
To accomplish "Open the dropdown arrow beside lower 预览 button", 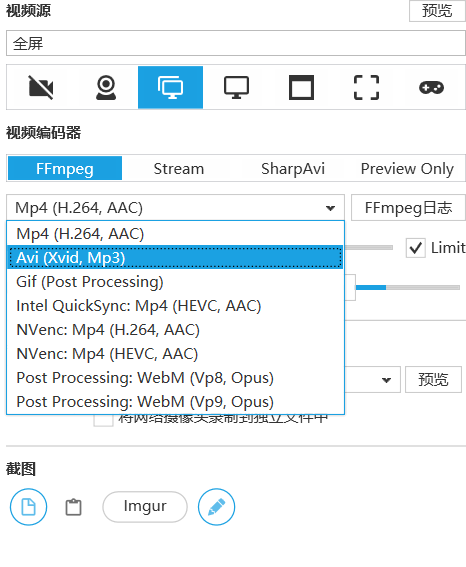I will [x=386, y=380].
